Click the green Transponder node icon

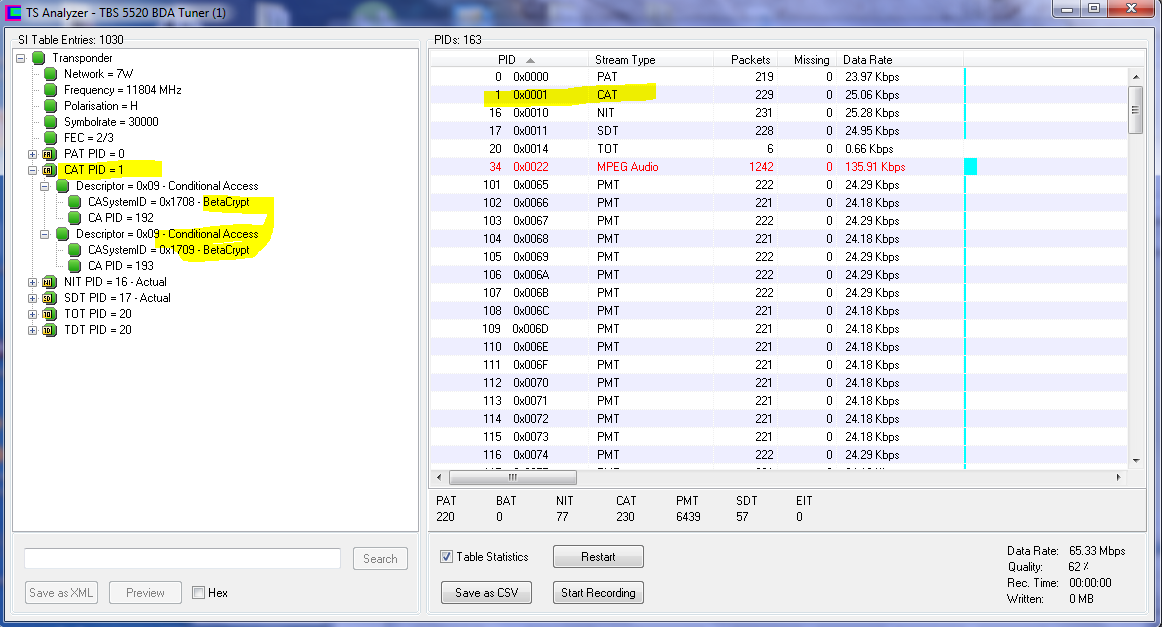39,58
